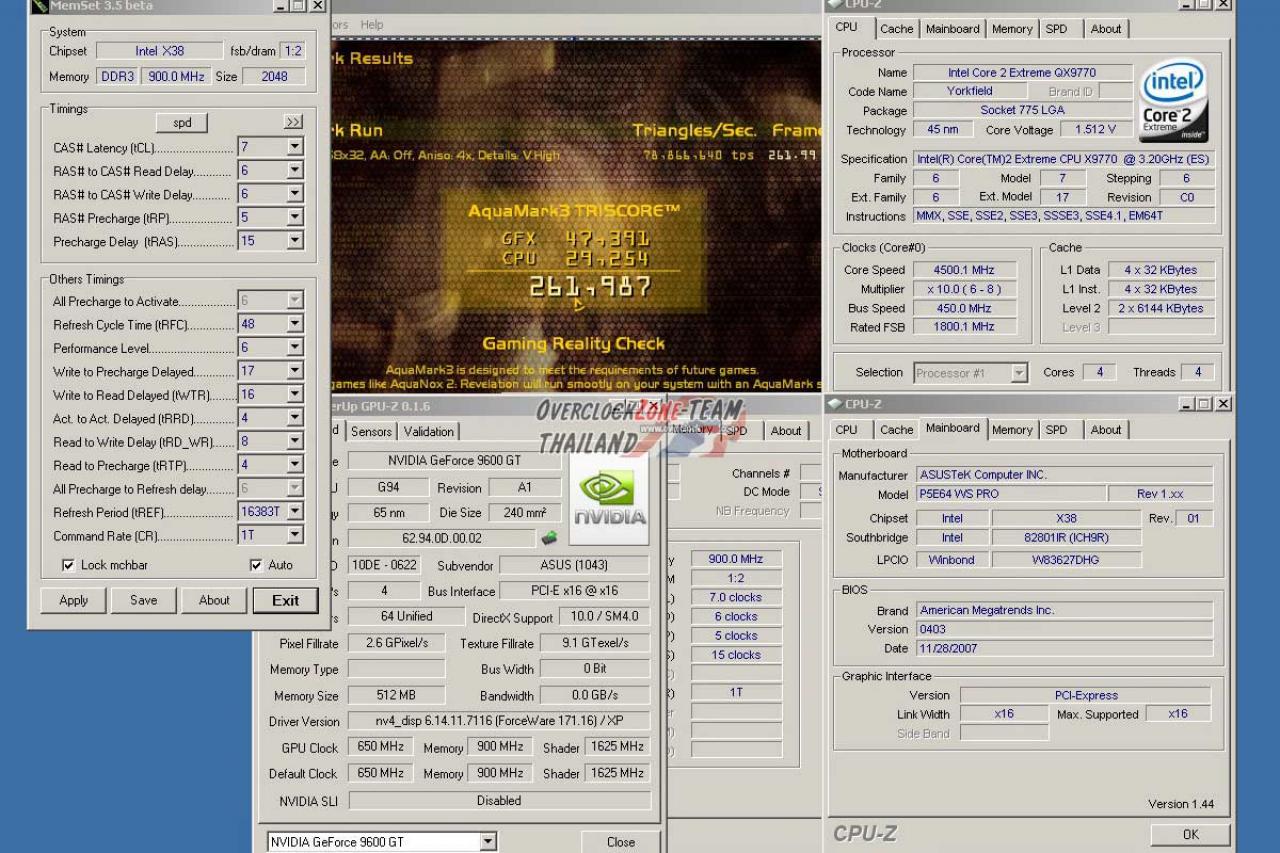Click the 'Yorkfield' code name value

pos(970,91)
